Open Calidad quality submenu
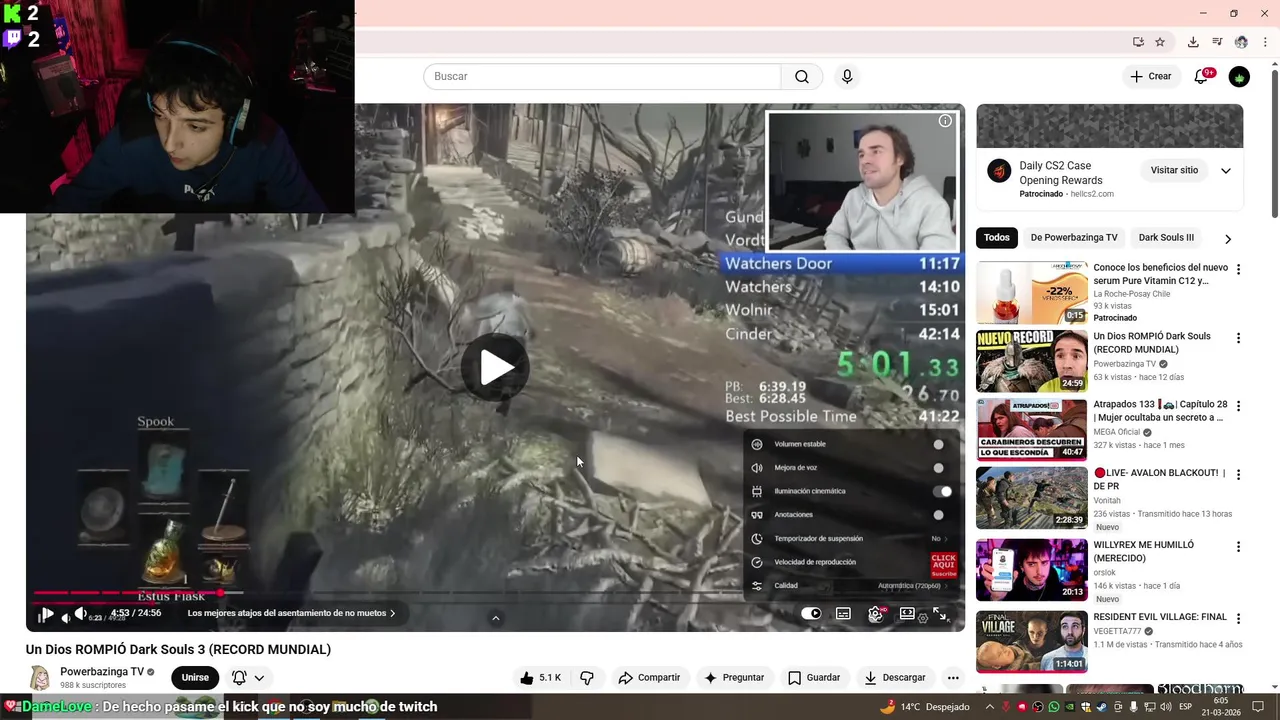The image size is (1280, 720). click(851, 586)
